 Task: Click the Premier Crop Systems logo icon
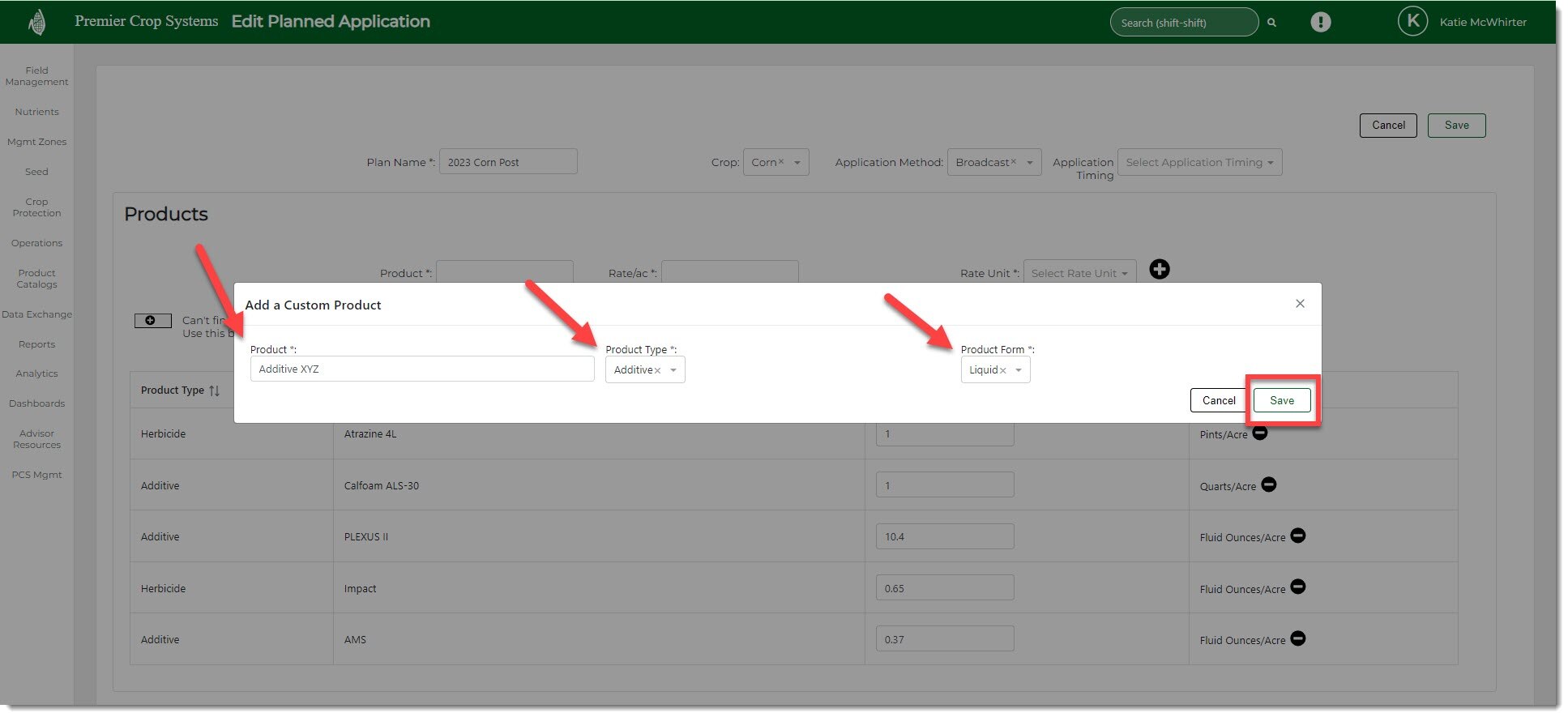36,22
